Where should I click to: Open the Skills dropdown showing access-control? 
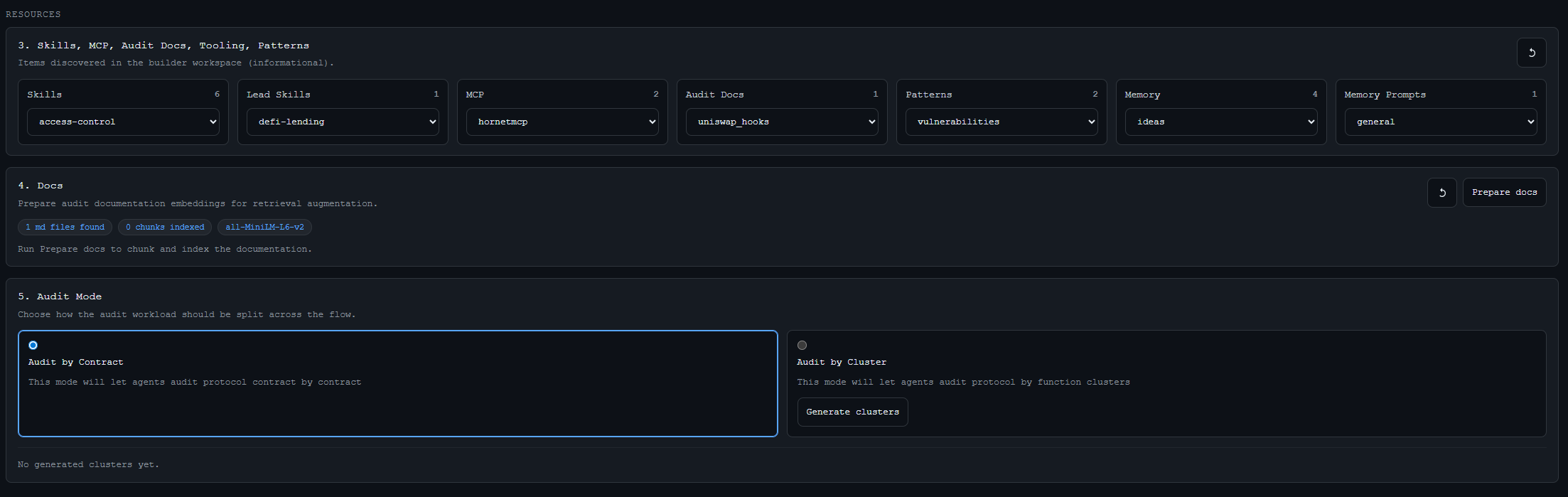123,122
